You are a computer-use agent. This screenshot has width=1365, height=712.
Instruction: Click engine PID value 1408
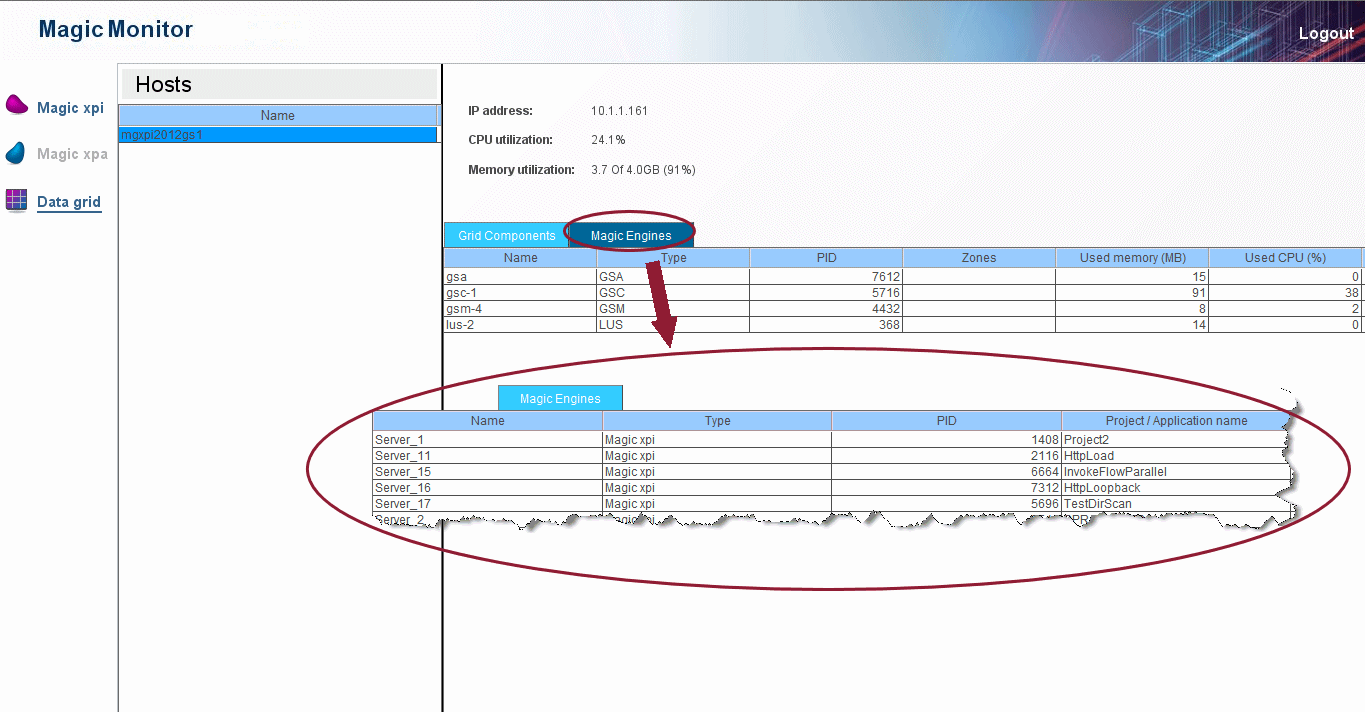(1043, 439)
